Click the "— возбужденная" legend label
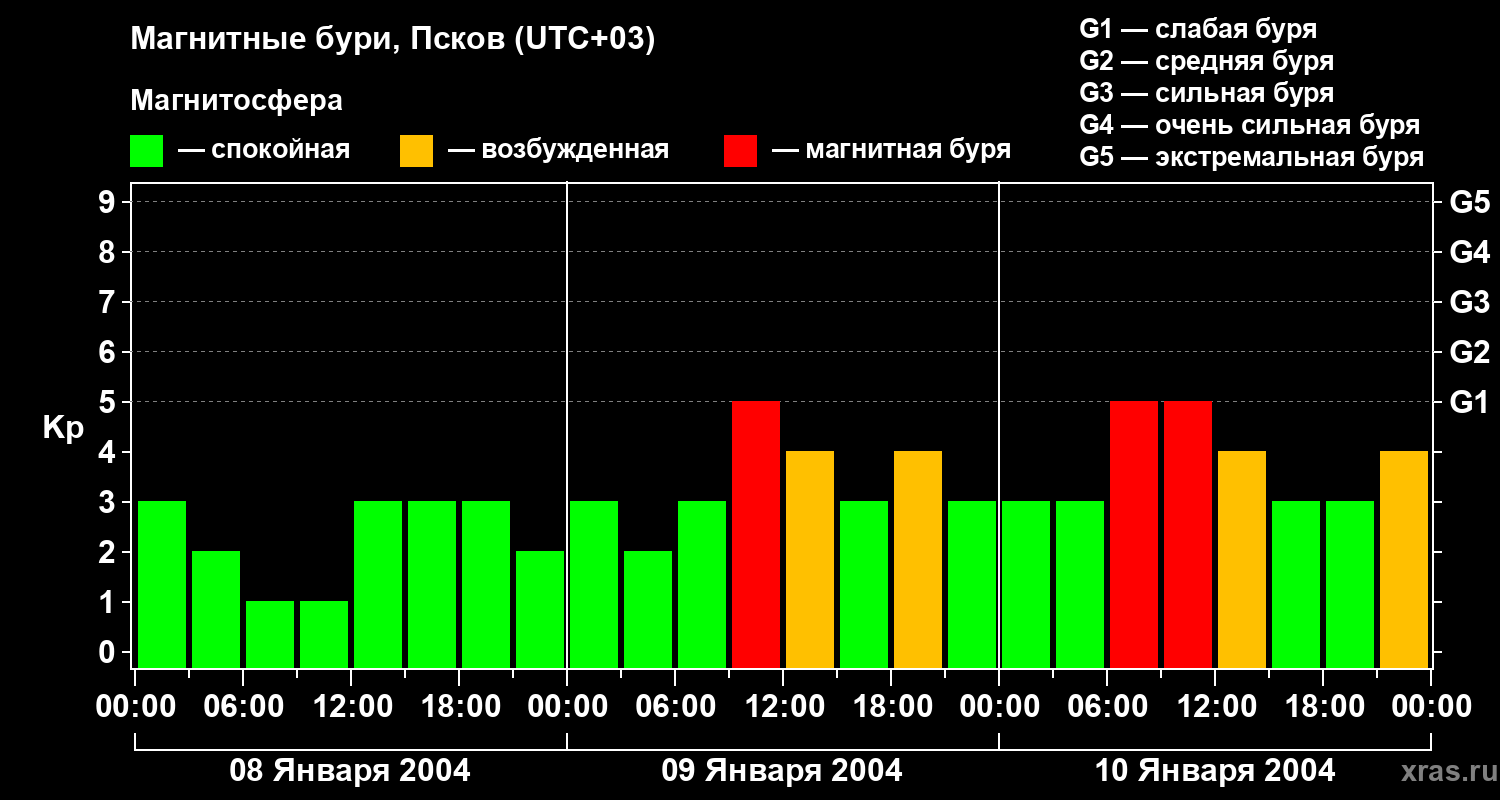The width and height of the screenshot is (1500, 800). tap(558, 150)
